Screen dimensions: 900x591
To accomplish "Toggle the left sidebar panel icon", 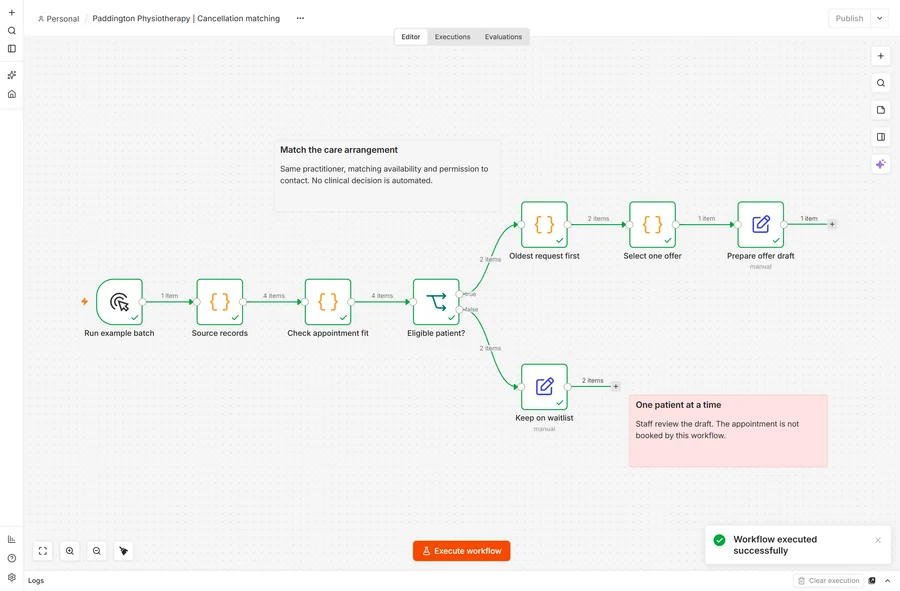I will tap(11, 49).
